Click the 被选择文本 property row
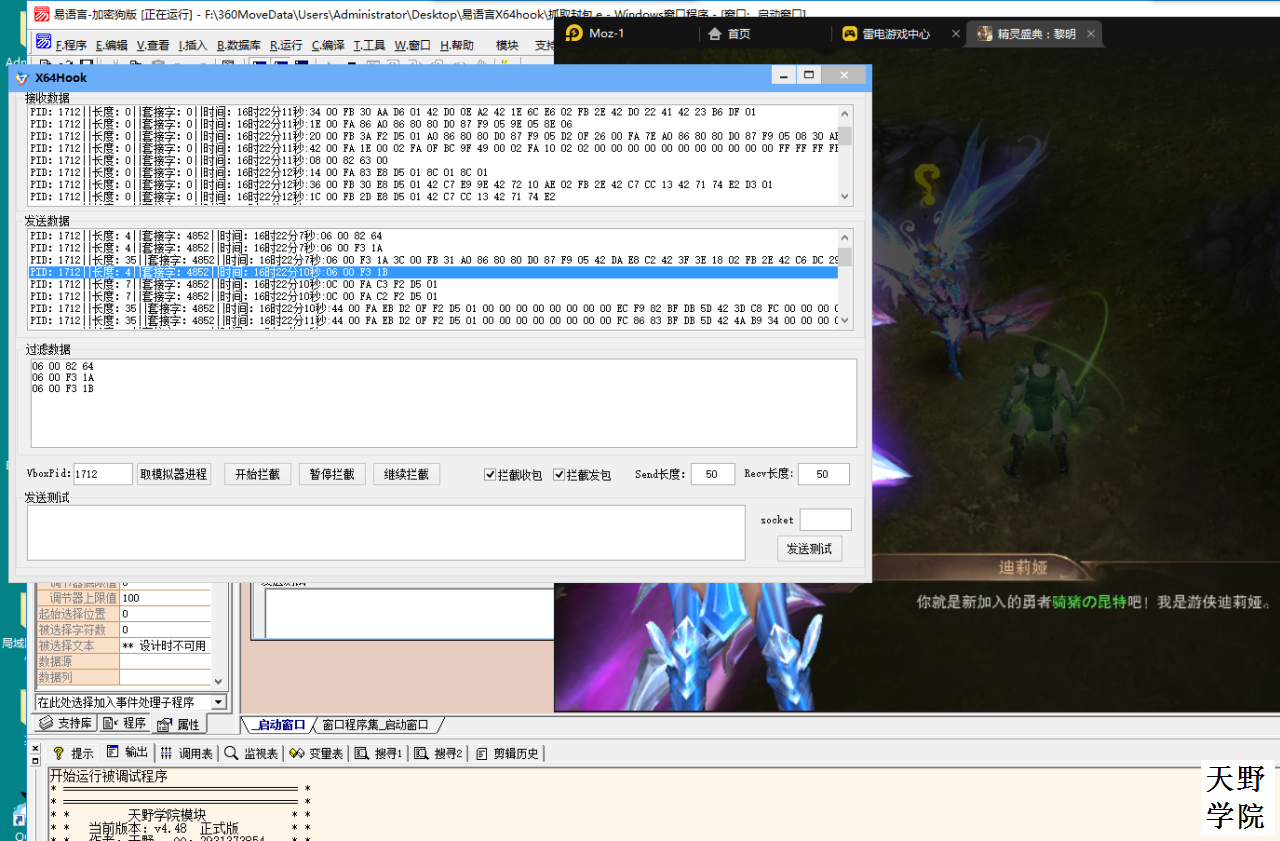Screen dimensions: 1280x841 (x=124, y=646)
